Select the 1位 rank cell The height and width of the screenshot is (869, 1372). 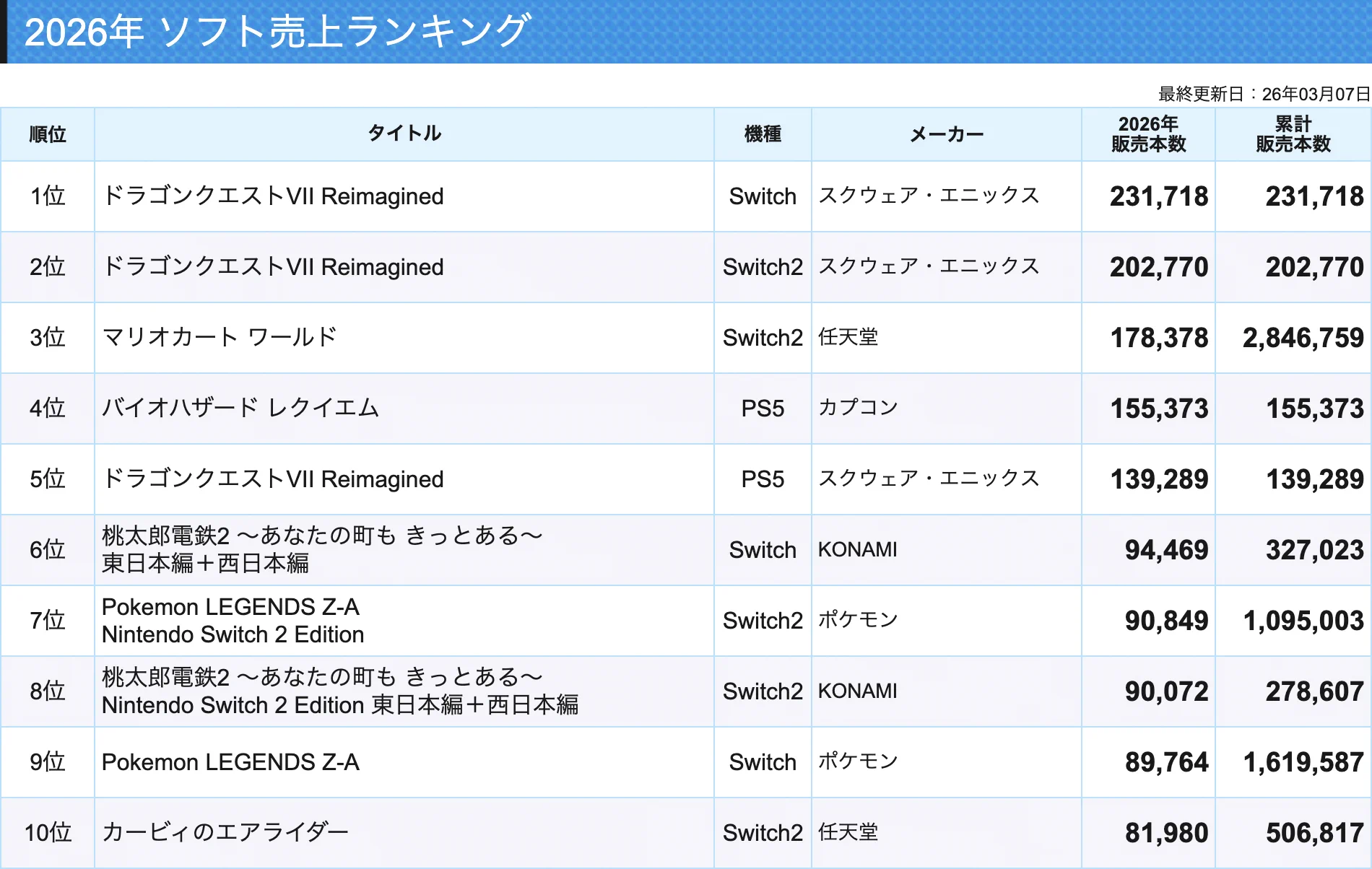click(x=48, y=196)
